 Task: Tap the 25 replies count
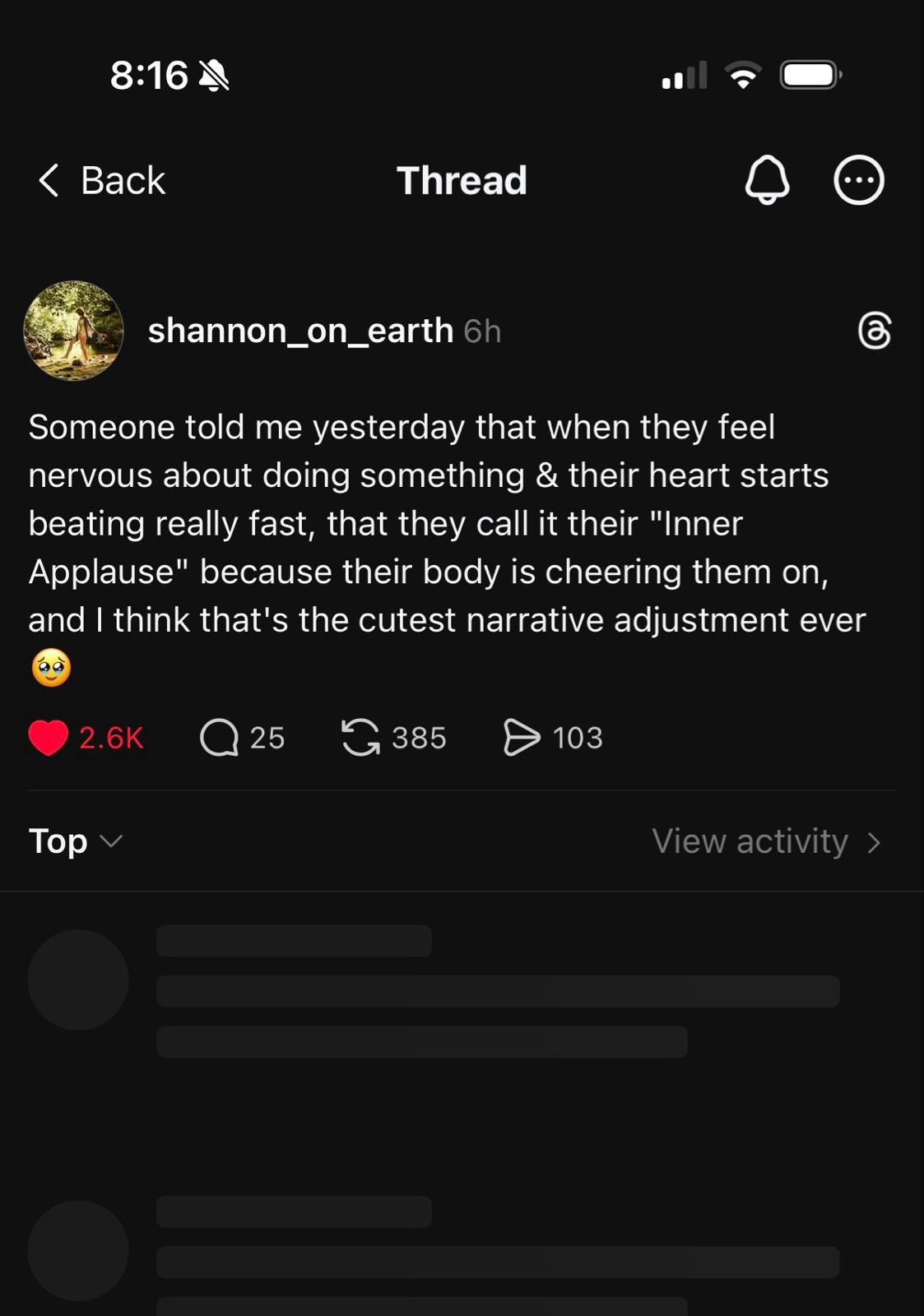[267, 738]
